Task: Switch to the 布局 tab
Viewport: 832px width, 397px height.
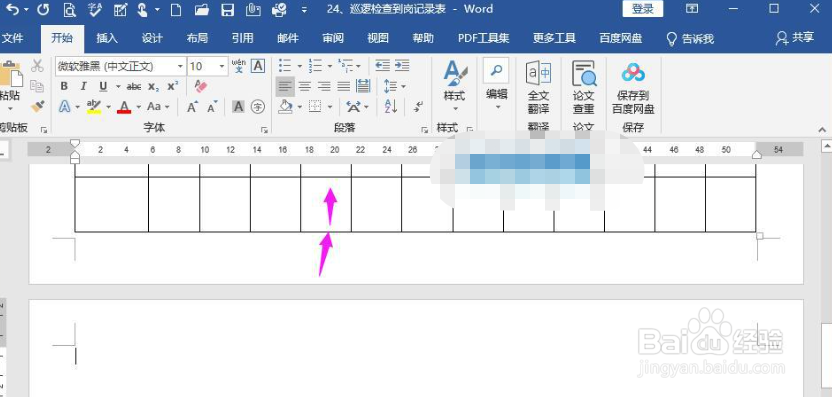Action: click(197, 38)
